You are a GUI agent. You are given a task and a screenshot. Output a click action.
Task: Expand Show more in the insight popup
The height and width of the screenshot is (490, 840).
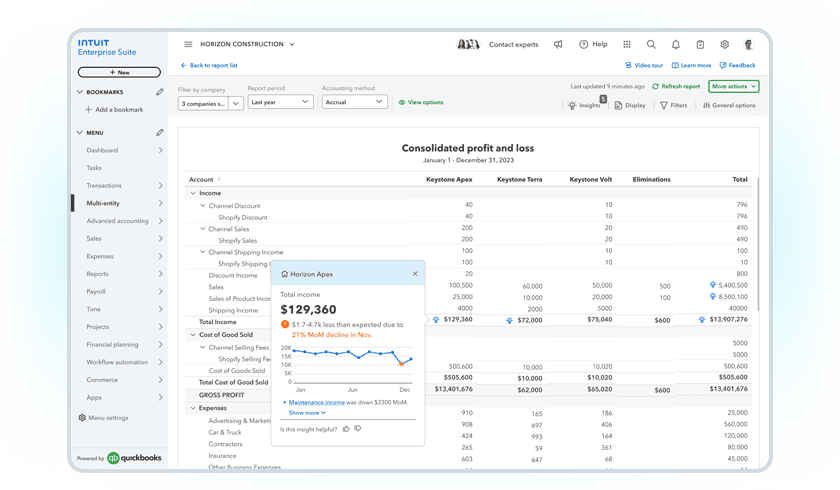307,413
